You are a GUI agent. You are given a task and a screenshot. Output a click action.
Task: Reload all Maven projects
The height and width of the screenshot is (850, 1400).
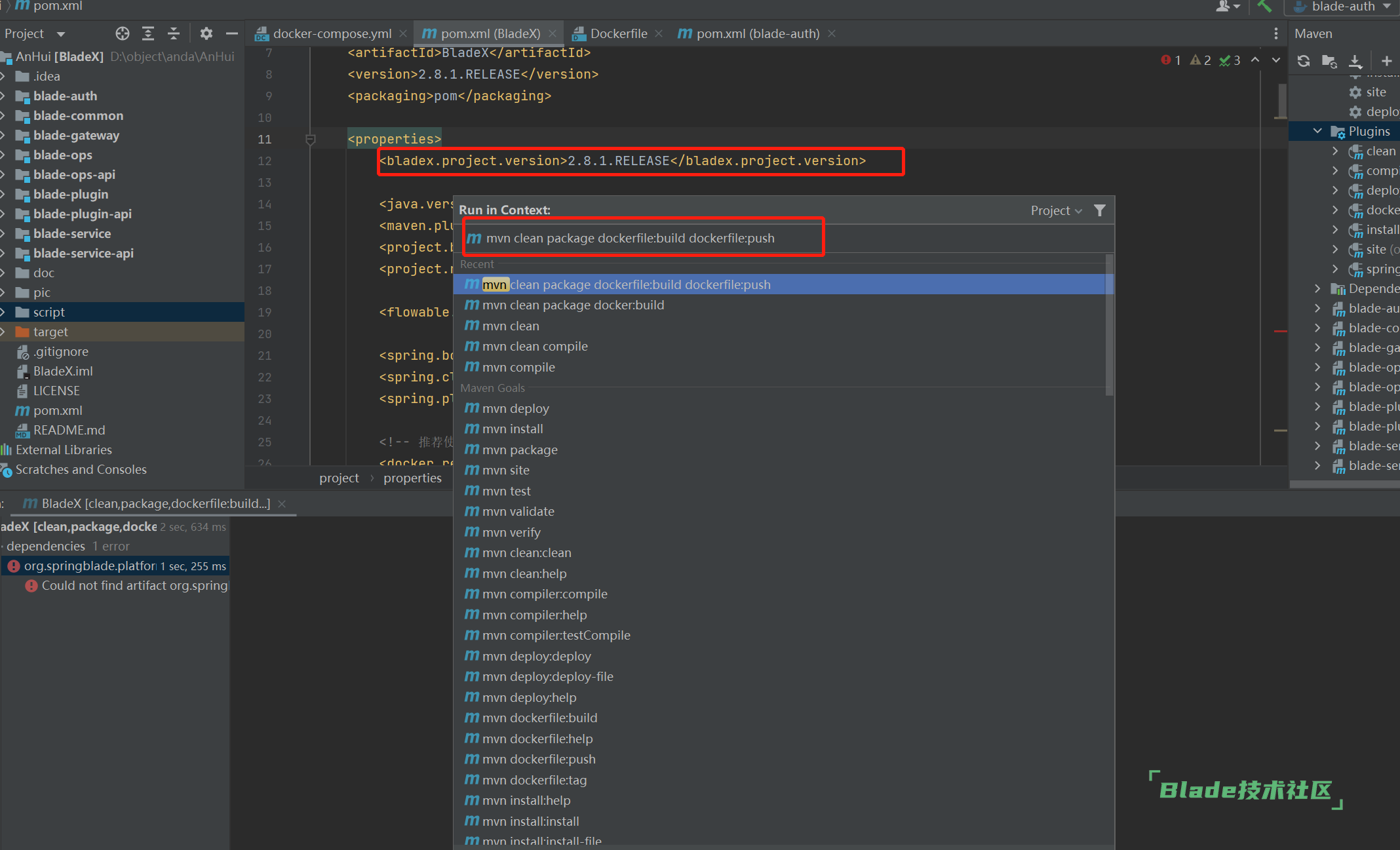click(x=1304, y=61)
